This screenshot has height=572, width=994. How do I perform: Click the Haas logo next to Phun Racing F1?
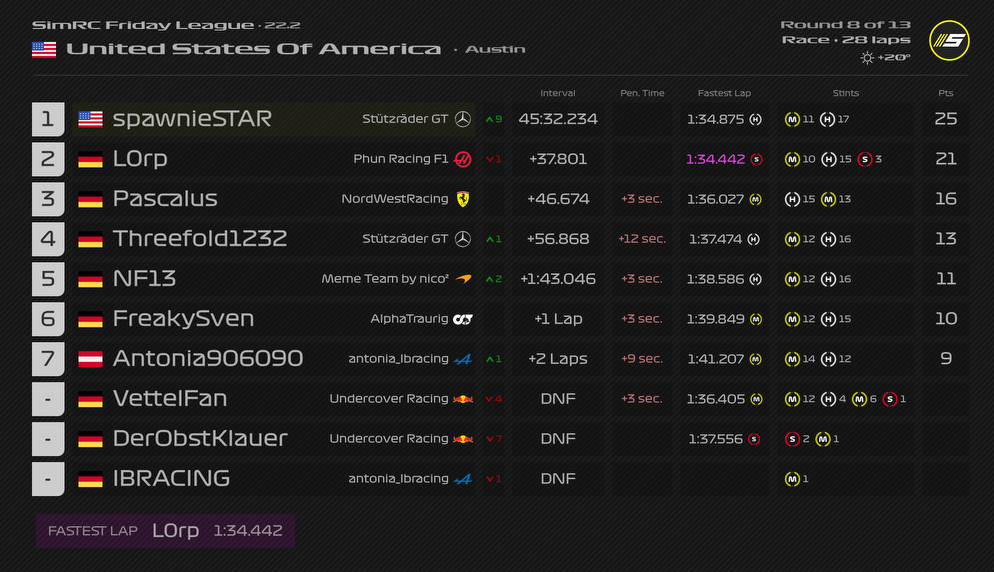462,159
